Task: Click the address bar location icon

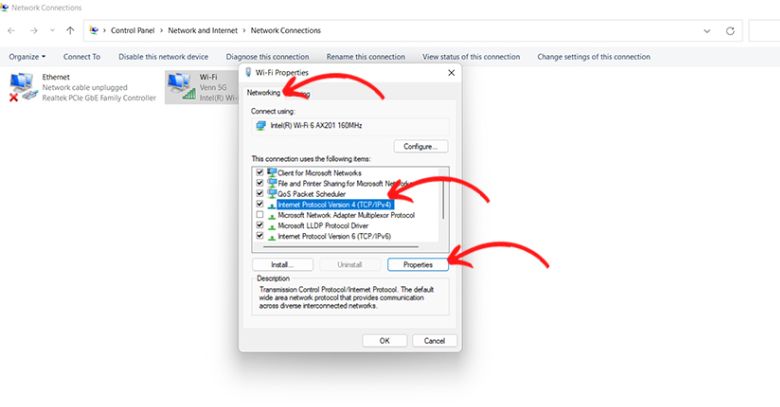Action: click(x=94, y=30)
